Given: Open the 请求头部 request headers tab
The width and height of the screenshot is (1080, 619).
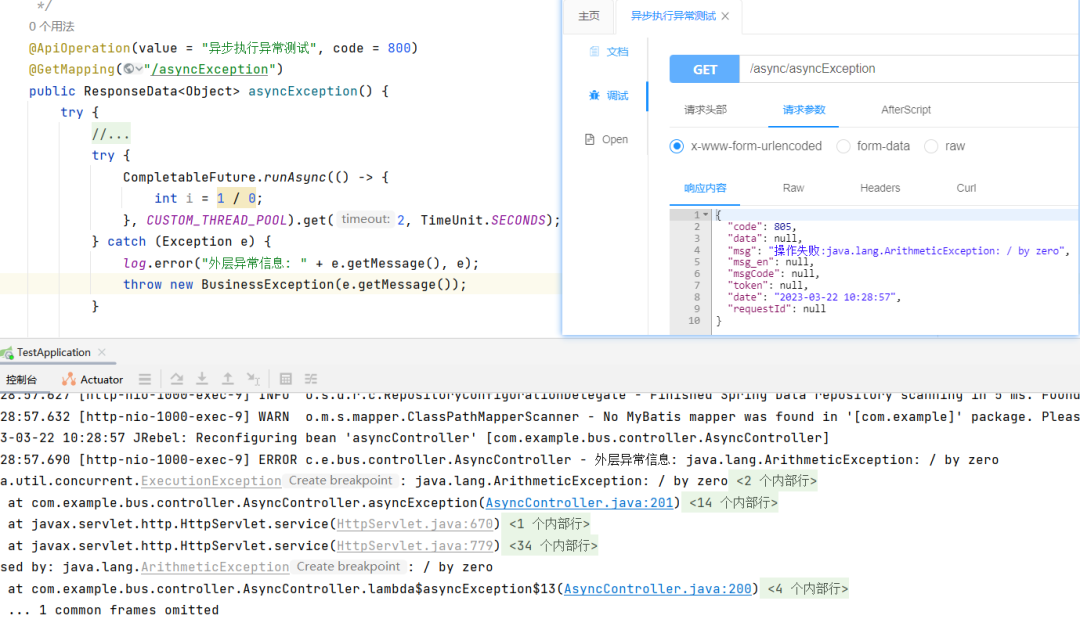Looking at the screenshot, I should (705, 110).
